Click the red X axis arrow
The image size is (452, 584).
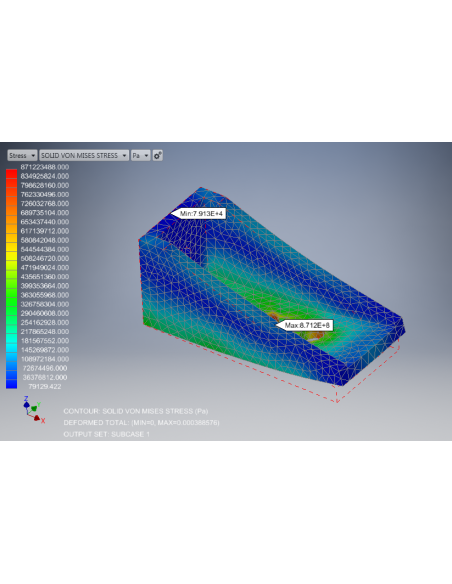(x=37, y=418)
